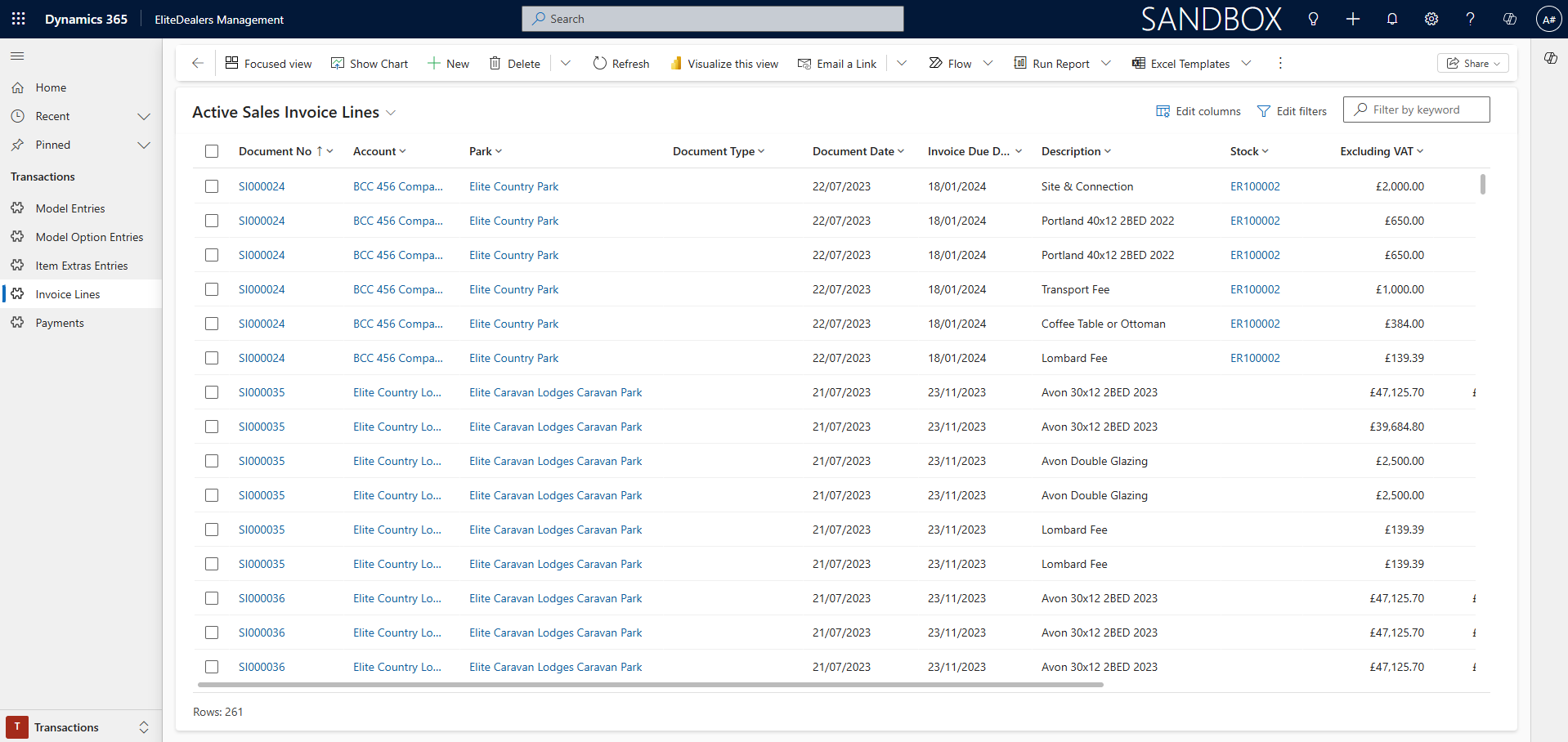Image resolution: width=1568 pixels, height=742 pixels.
Task: Open the Active Sales Invoice Lines view selector
Action: [x=391, y=113]
